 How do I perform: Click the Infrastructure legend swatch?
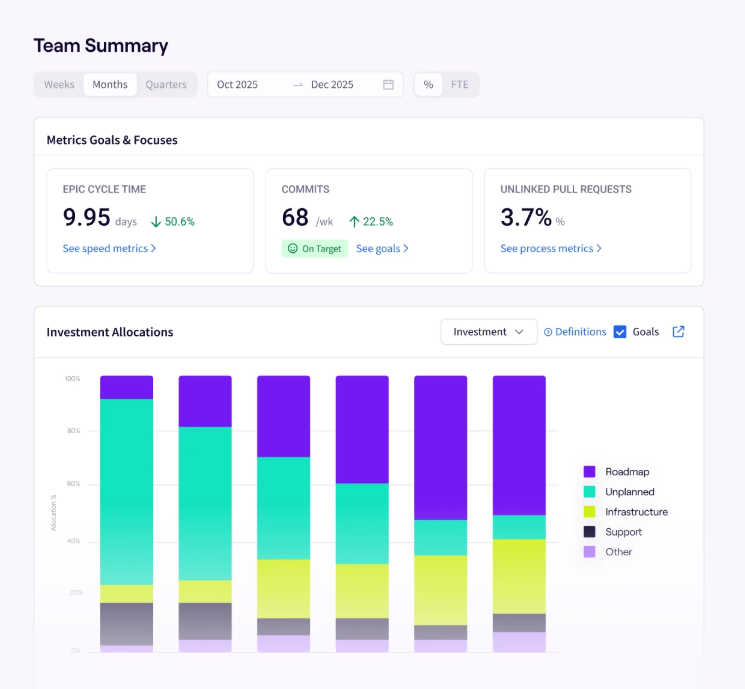point(589,512)
